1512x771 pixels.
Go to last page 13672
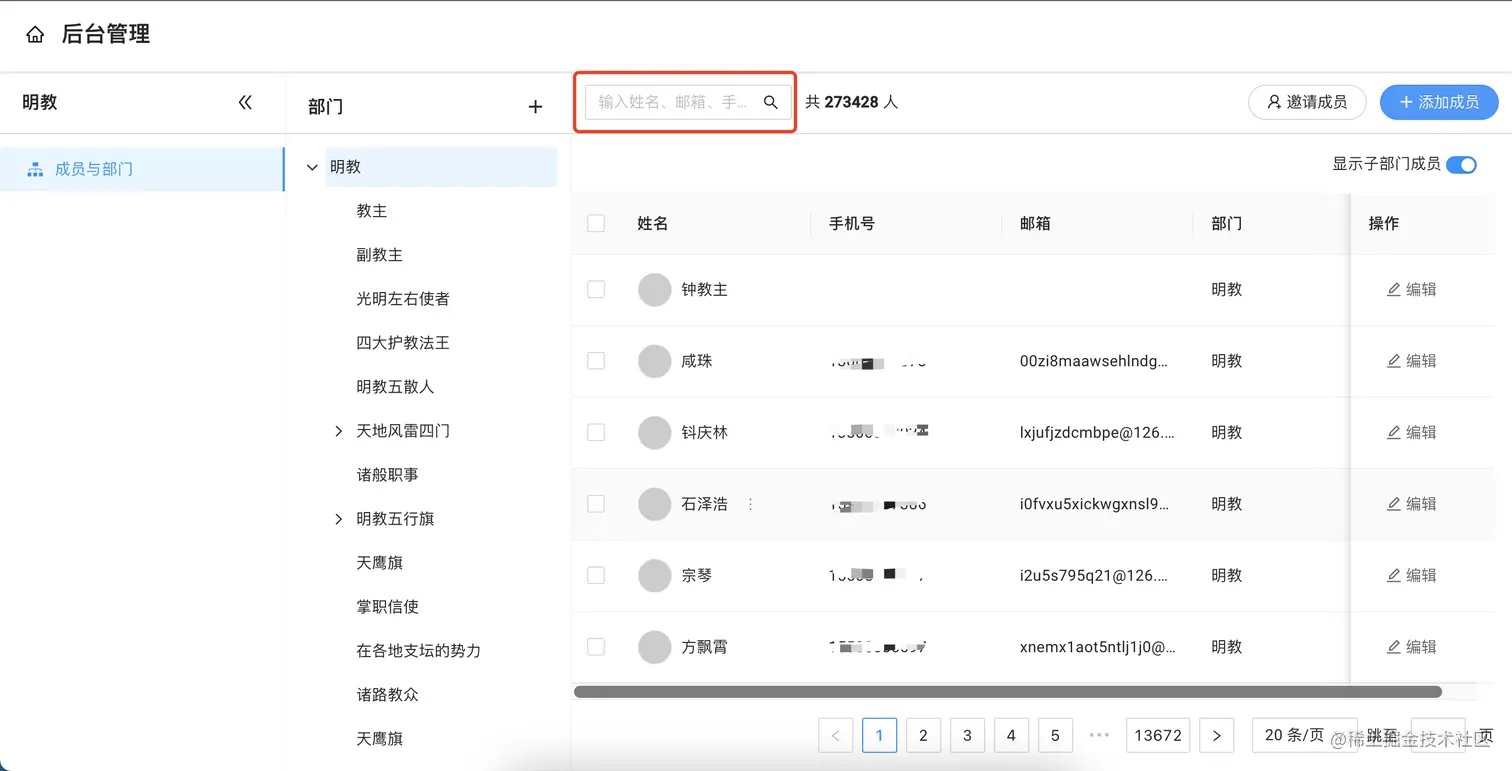click(x=1158, y=735)
